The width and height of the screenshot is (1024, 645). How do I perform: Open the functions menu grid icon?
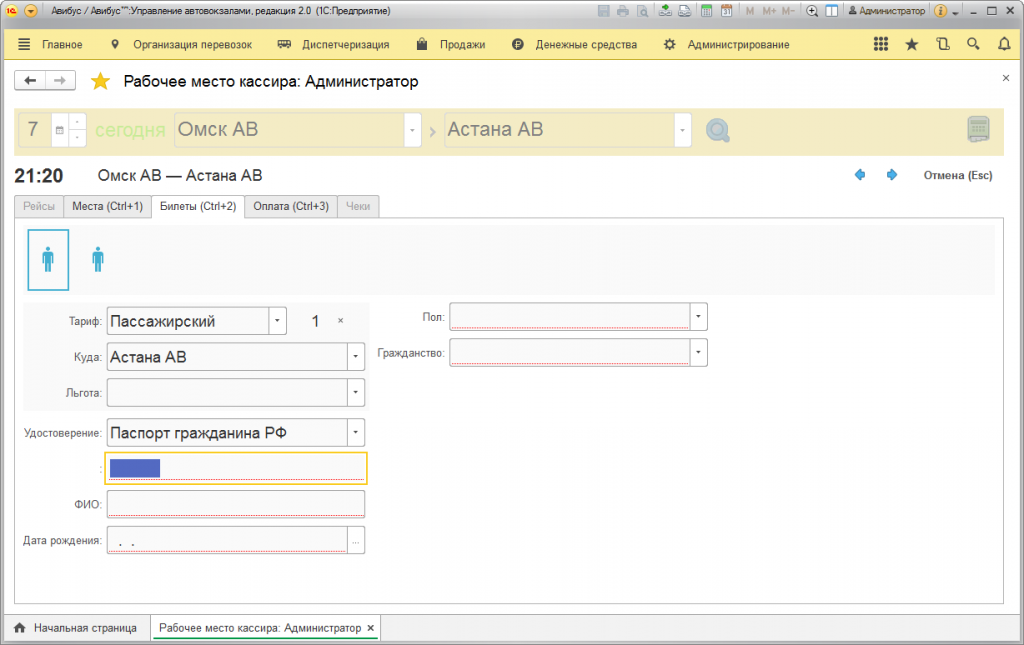[880, 44]
